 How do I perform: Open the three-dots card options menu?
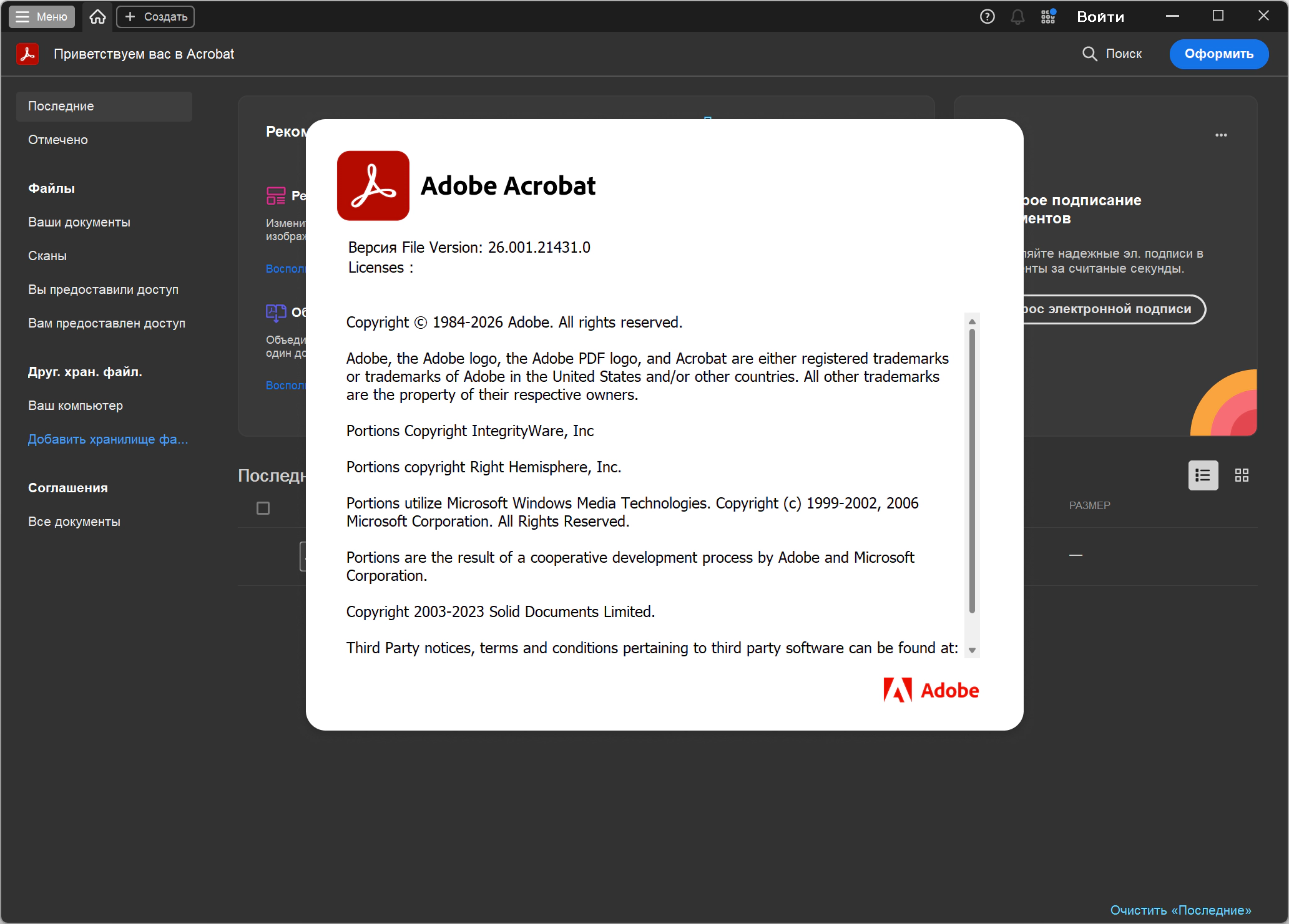click(1221, 135)
